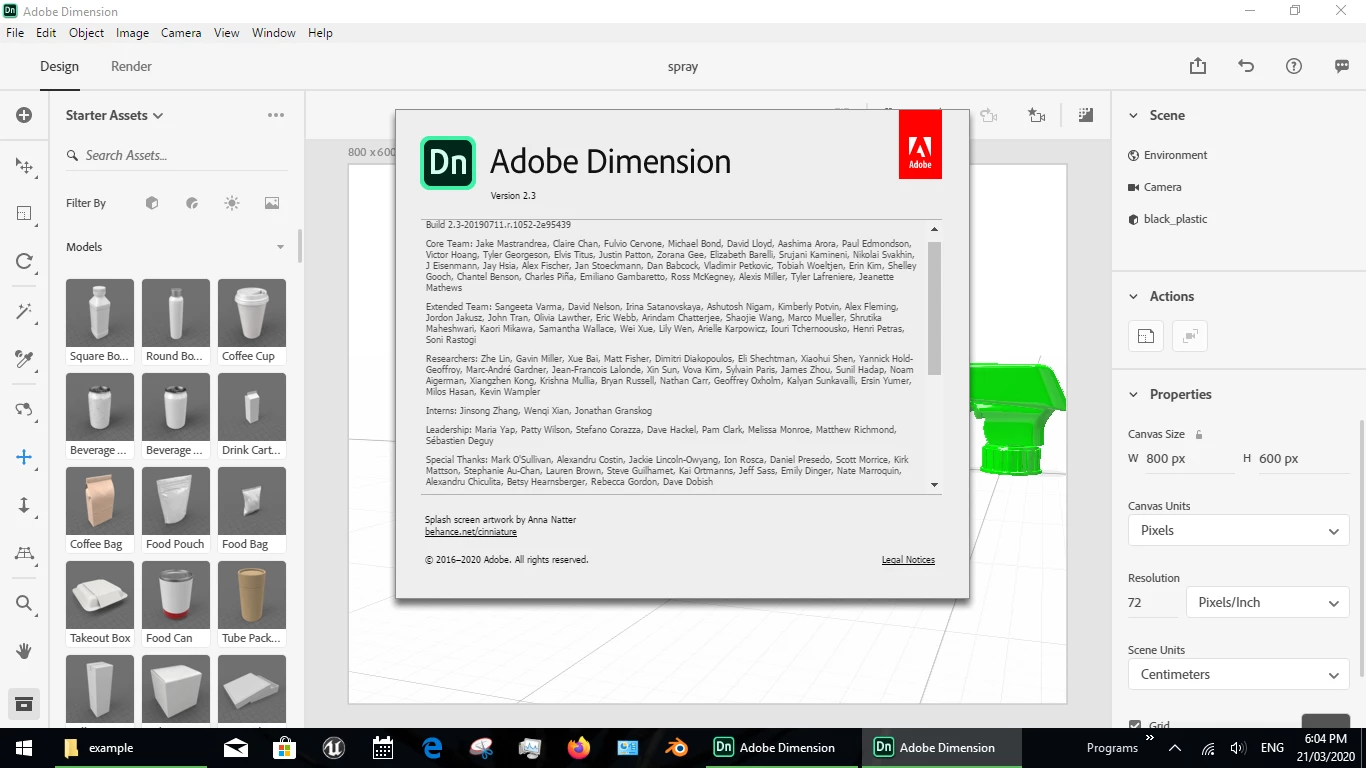Collapse the Models section arrow
The image size is (1366, 768).
click(280, 247)
